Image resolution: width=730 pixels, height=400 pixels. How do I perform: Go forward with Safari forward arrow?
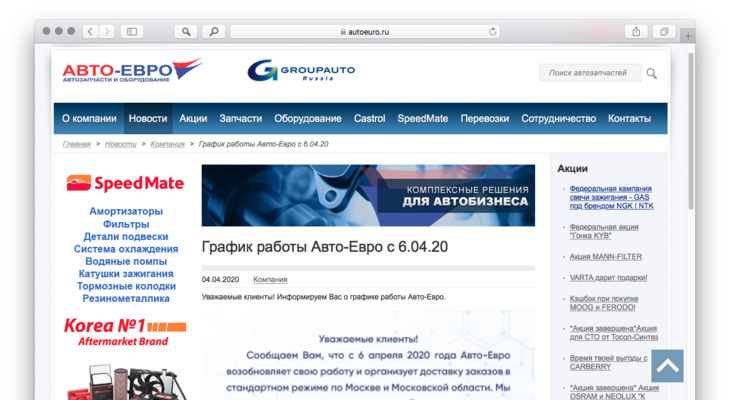coord(107,31)
